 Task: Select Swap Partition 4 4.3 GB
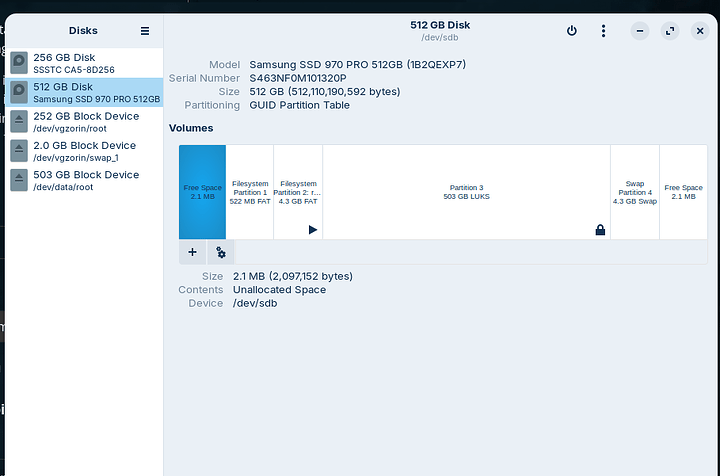point(635,192)
